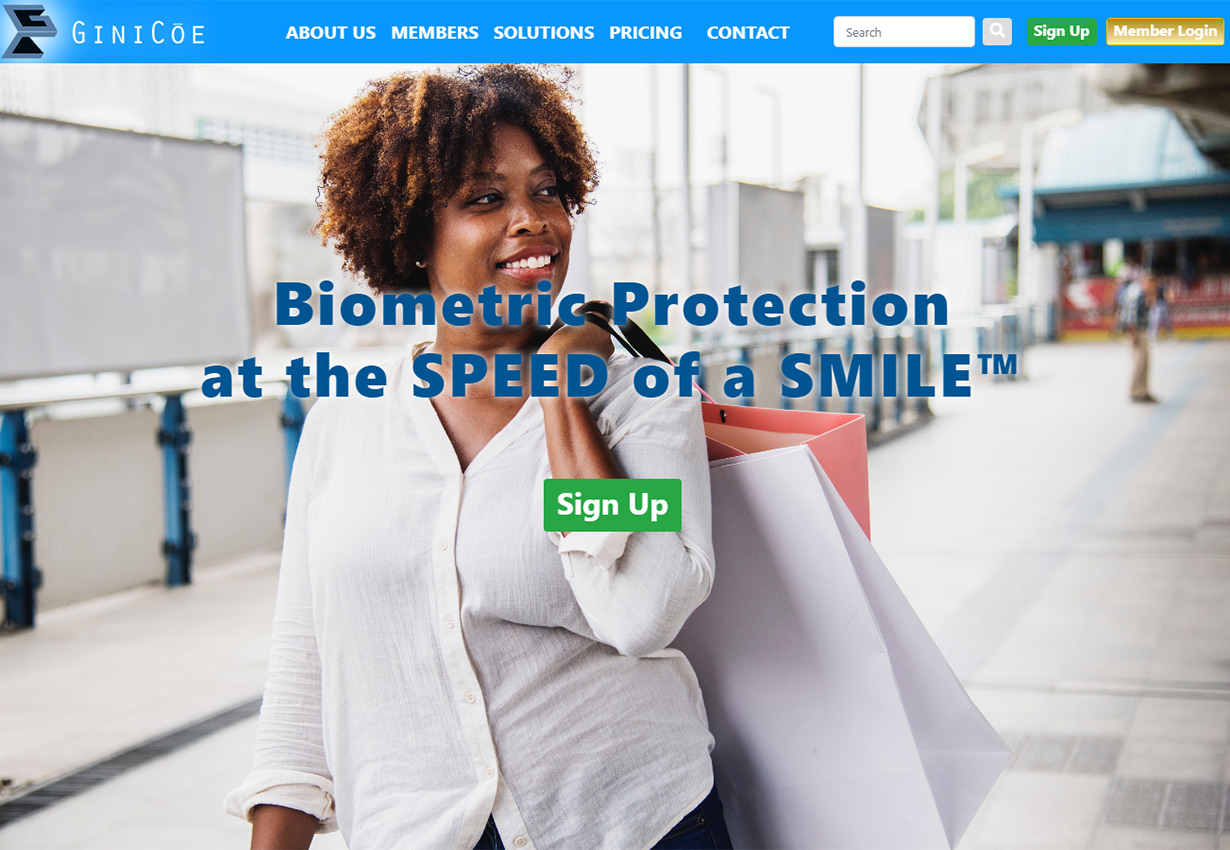Click the small green Sign Up header button

click(1061, 31)
